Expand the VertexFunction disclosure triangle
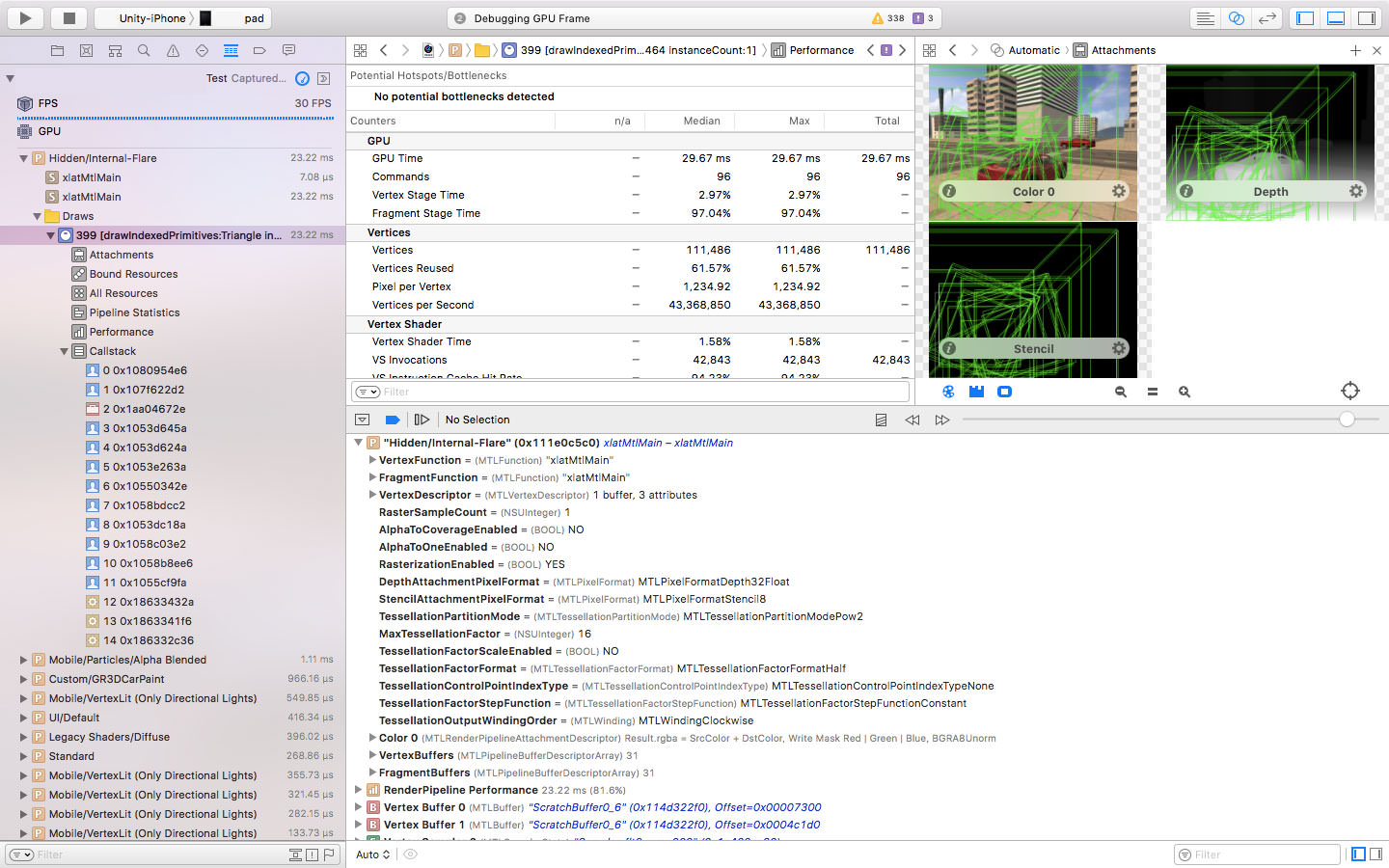The height and width of the screenshot is (868, 1389). (372, 460)
